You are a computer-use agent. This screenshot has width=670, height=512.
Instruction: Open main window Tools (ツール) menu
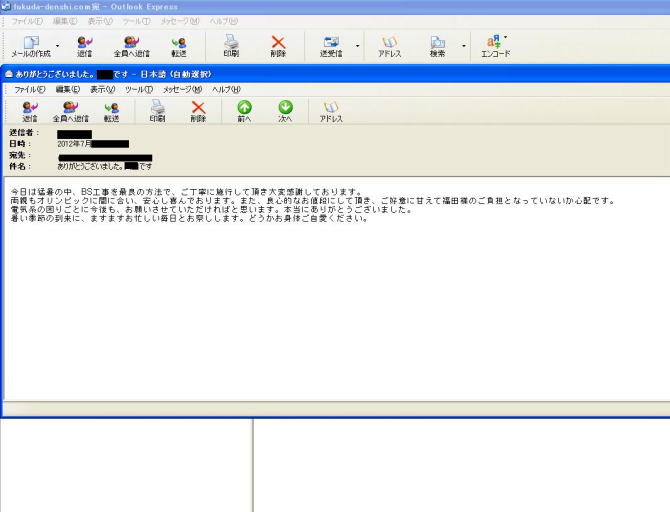[136, 21]
